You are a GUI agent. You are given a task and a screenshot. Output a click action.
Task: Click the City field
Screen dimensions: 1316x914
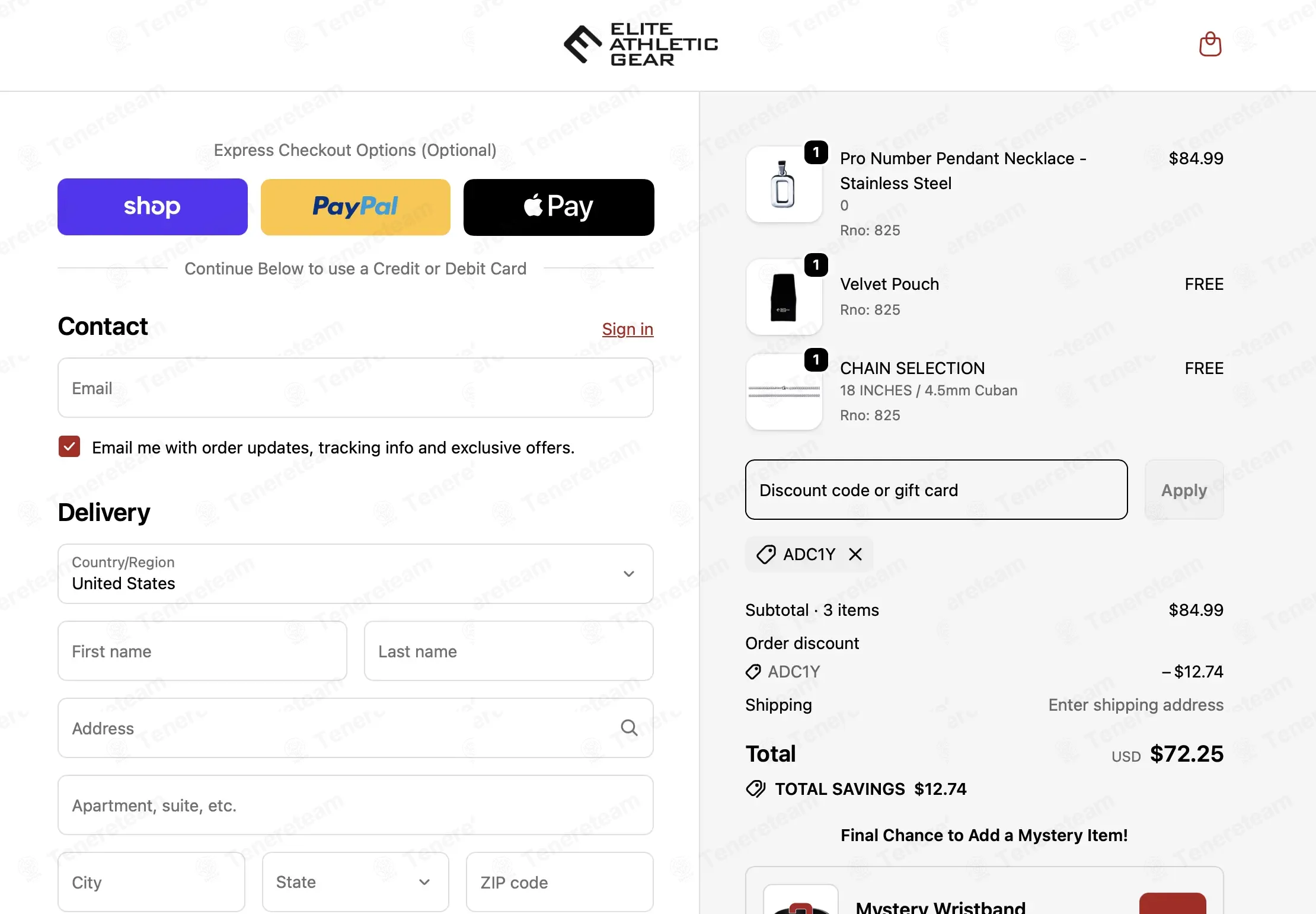152,882
